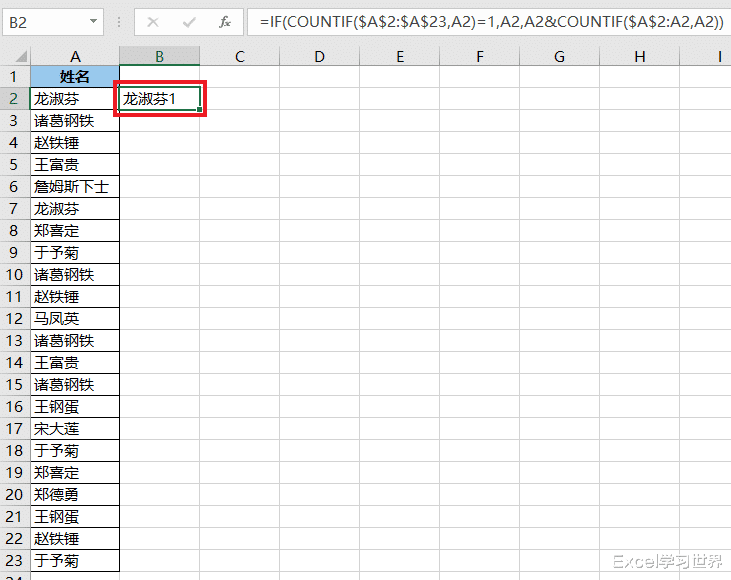Image resolution: width=731 pixels, height=580 pixels.
Task: Select column D header
Action: point(319,56)
